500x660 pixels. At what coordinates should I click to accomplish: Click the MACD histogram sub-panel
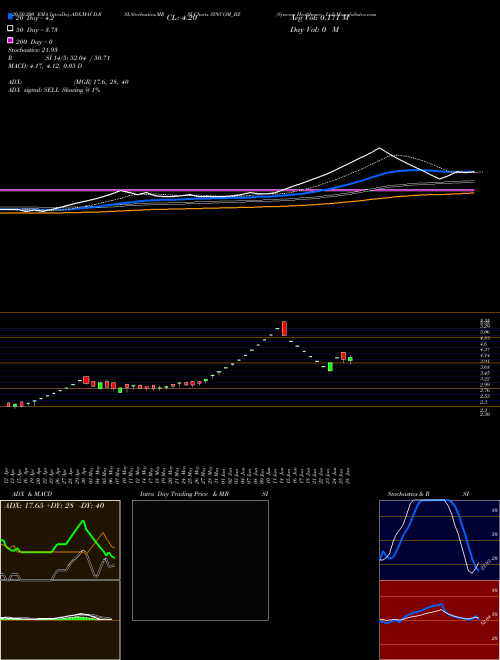[60, 620]
